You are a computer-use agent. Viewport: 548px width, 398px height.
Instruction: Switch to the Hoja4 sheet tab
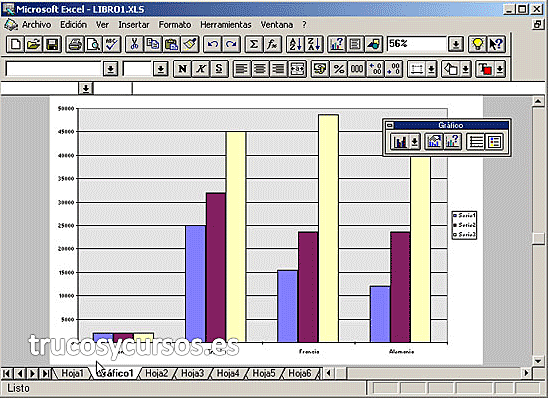[228, 373]
